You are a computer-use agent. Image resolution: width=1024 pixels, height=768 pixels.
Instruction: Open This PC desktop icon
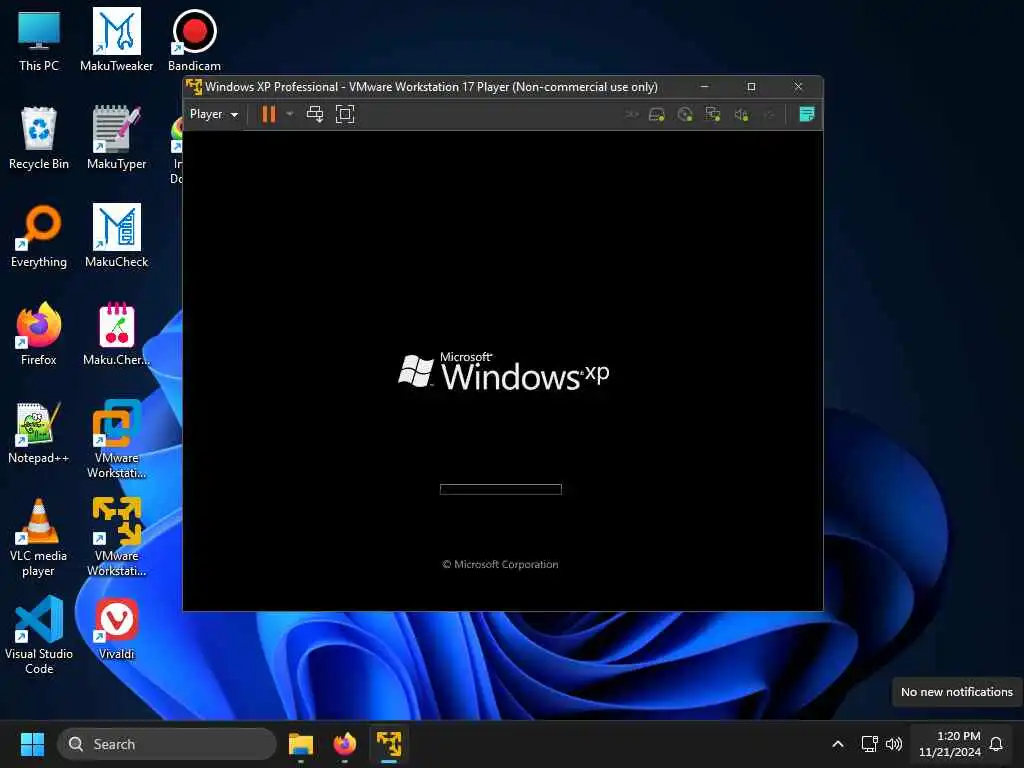click(39, 40)
